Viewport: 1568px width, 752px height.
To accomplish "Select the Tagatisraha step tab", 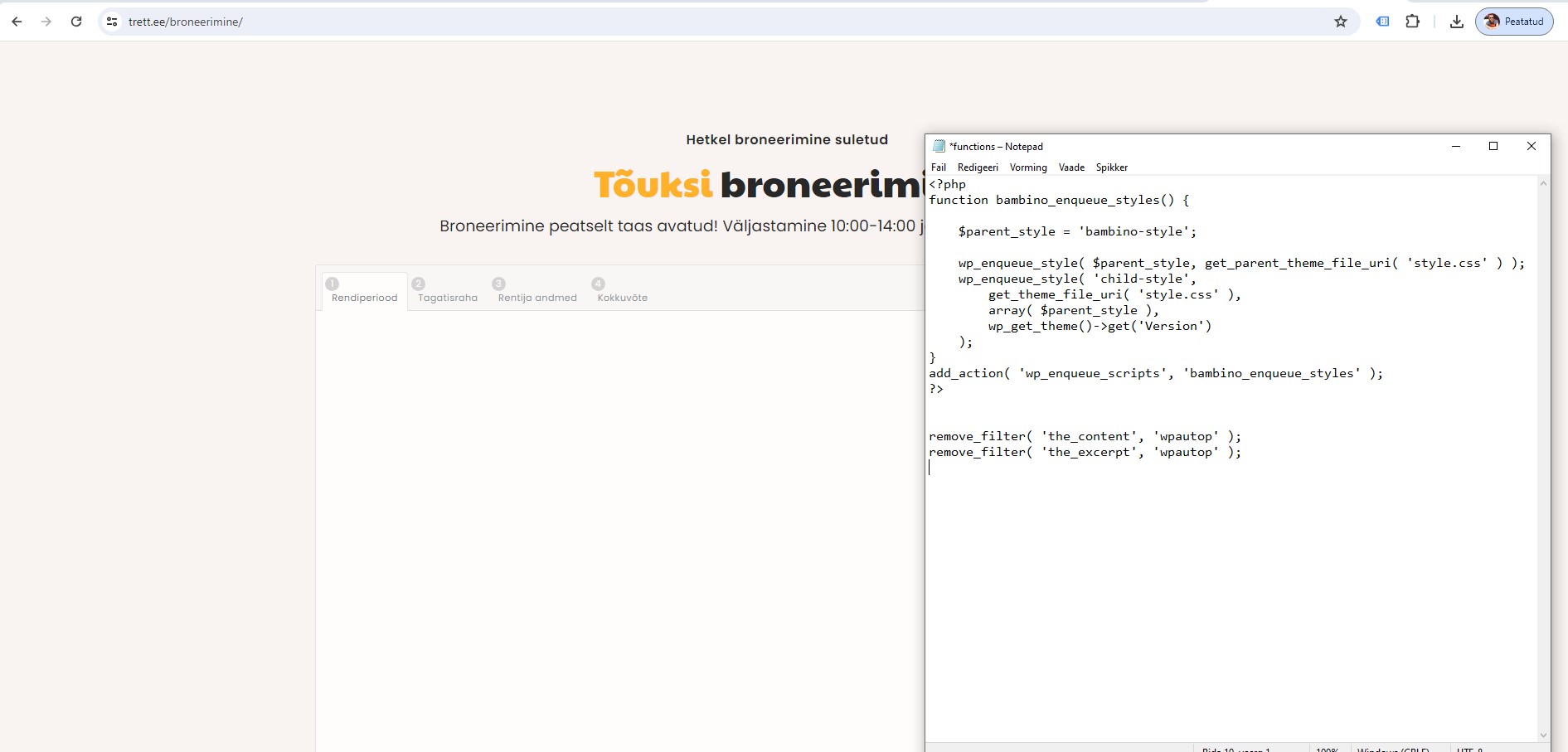I will (x=448, y=291).
